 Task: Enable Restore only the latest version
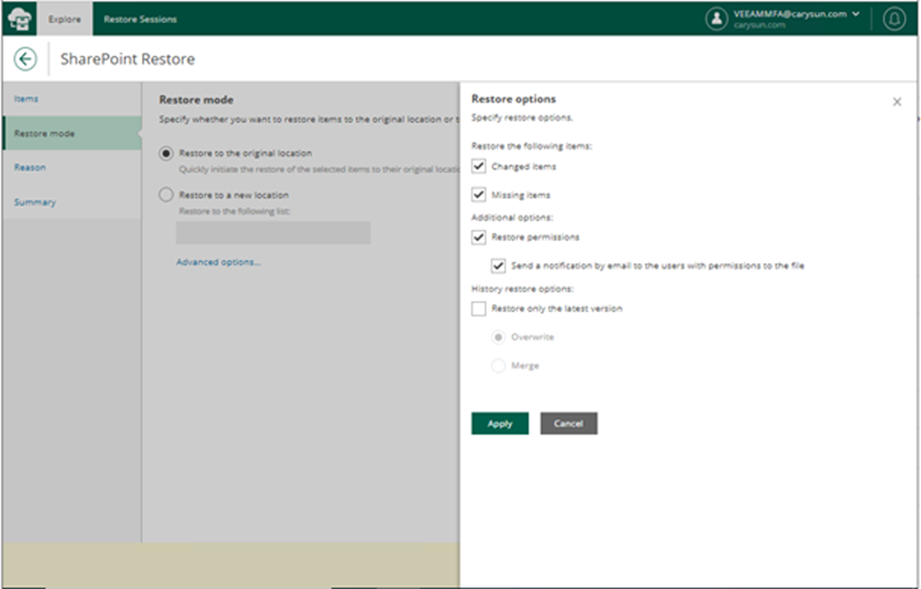[x=479, y=308]
